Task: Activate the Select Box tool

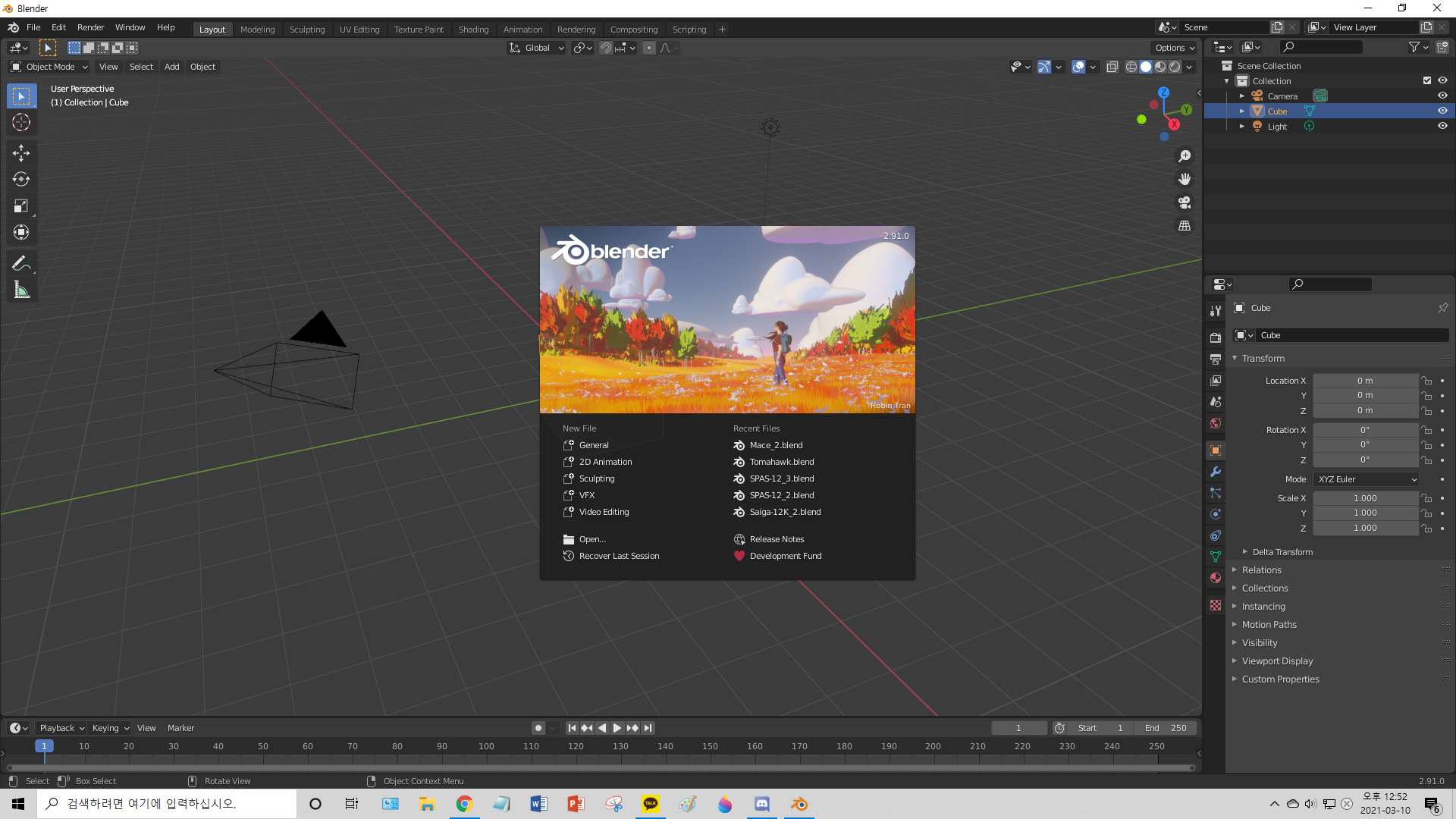Action: click(21, 96)
